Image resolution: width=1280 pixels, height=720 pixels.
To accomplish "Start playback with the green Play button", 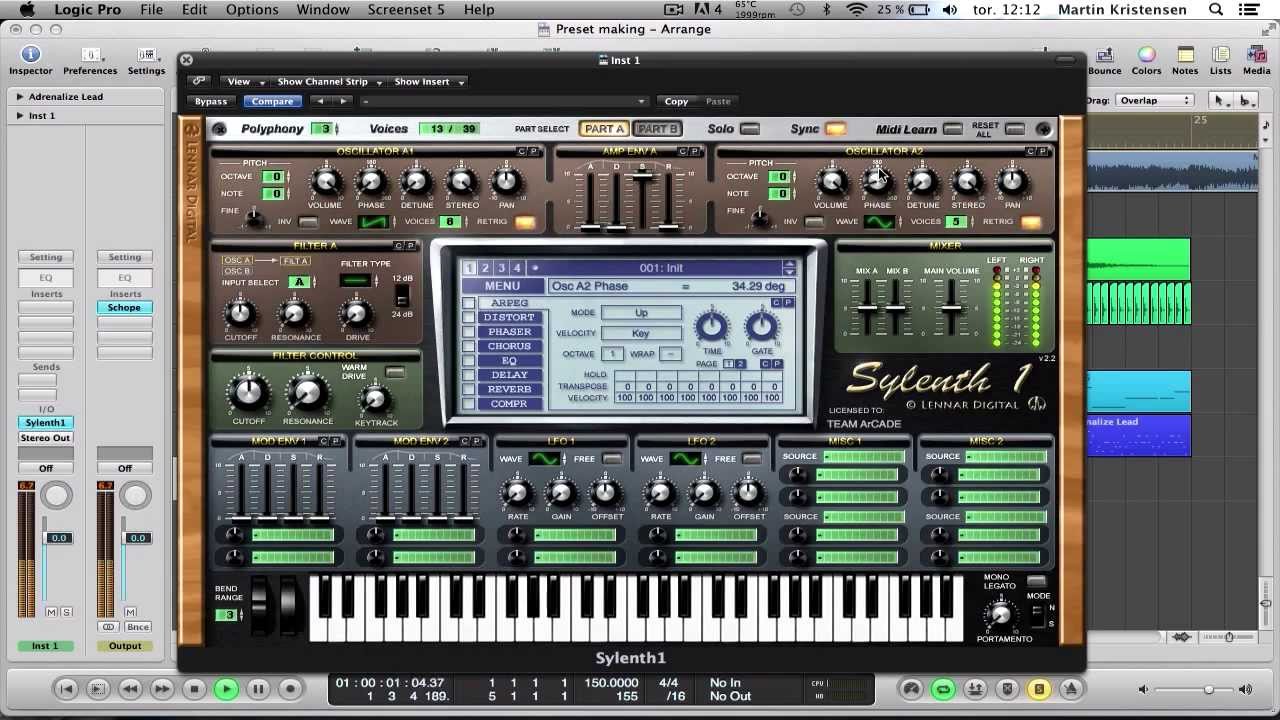I will point(226,688).
